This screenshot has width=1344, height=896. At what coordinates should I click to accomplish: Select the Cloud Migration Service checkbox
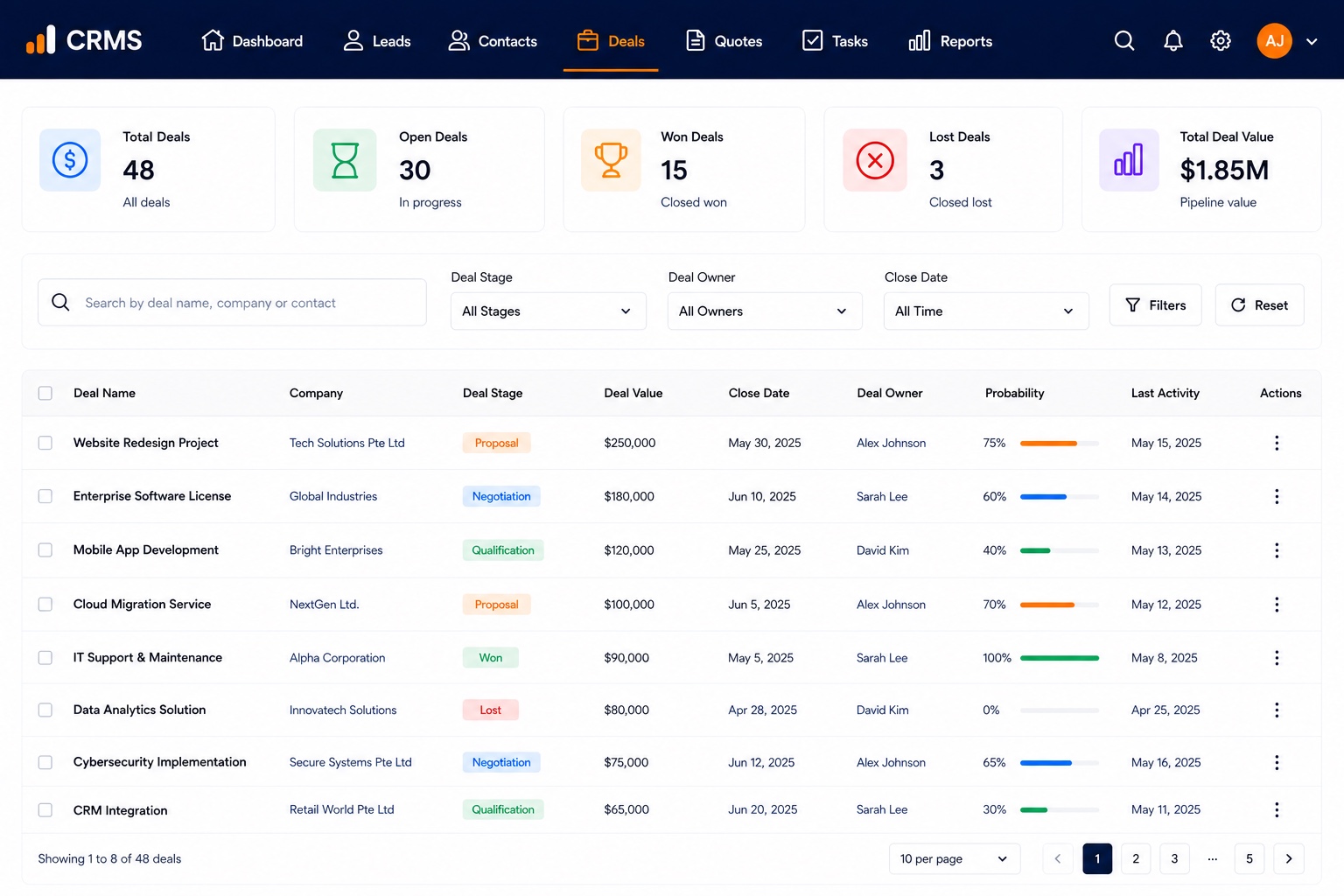coord(45,605)
